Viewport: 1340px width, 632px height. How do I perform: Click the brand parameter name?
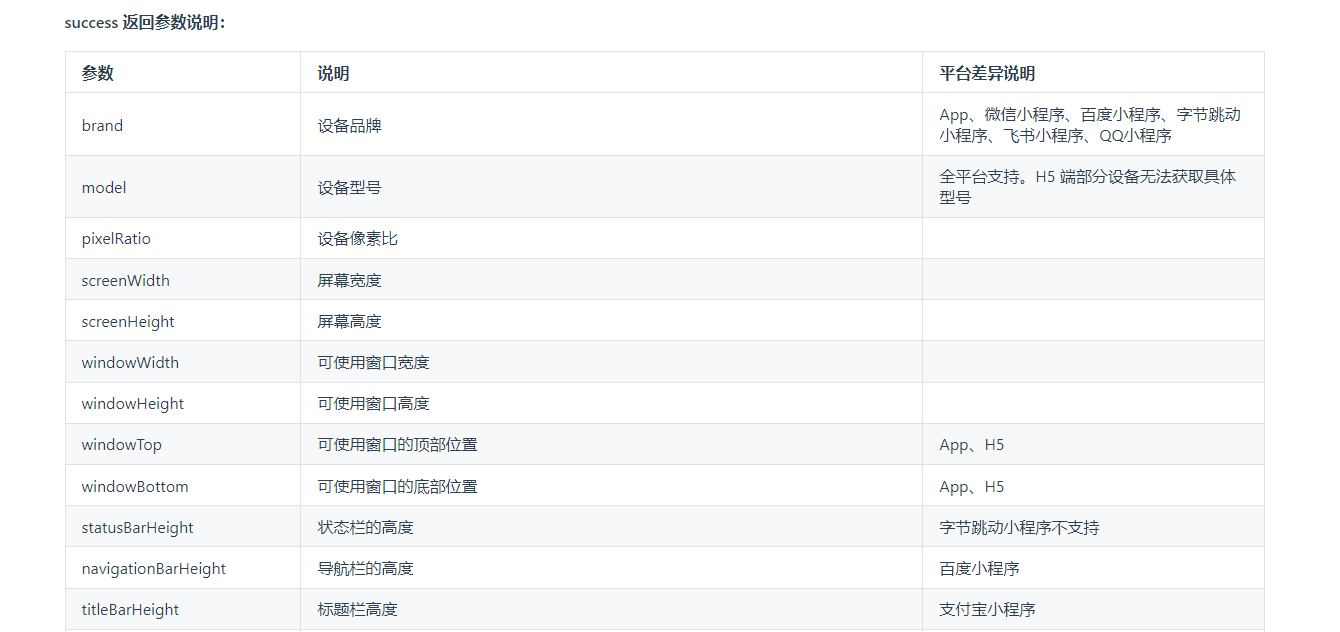[101, 125]
